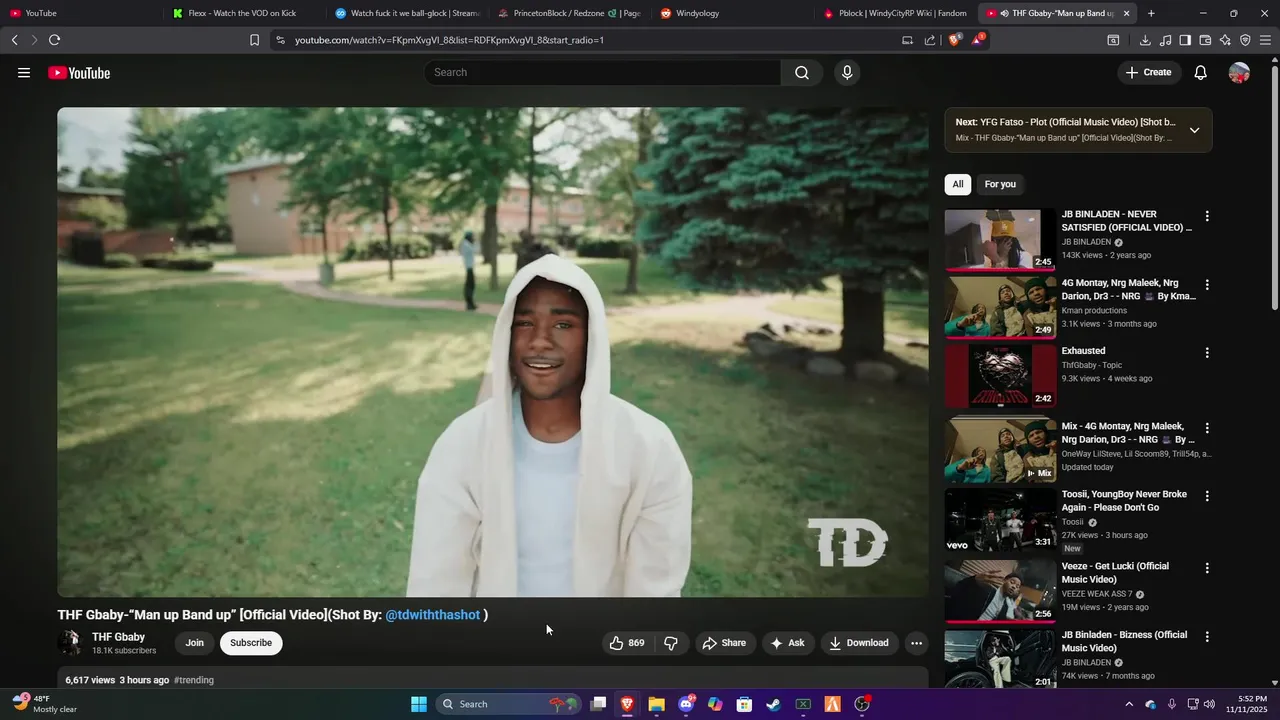The image size is (1280, 720).
Task: Start voice search with the microphone
Action: (x=847, y=73)
